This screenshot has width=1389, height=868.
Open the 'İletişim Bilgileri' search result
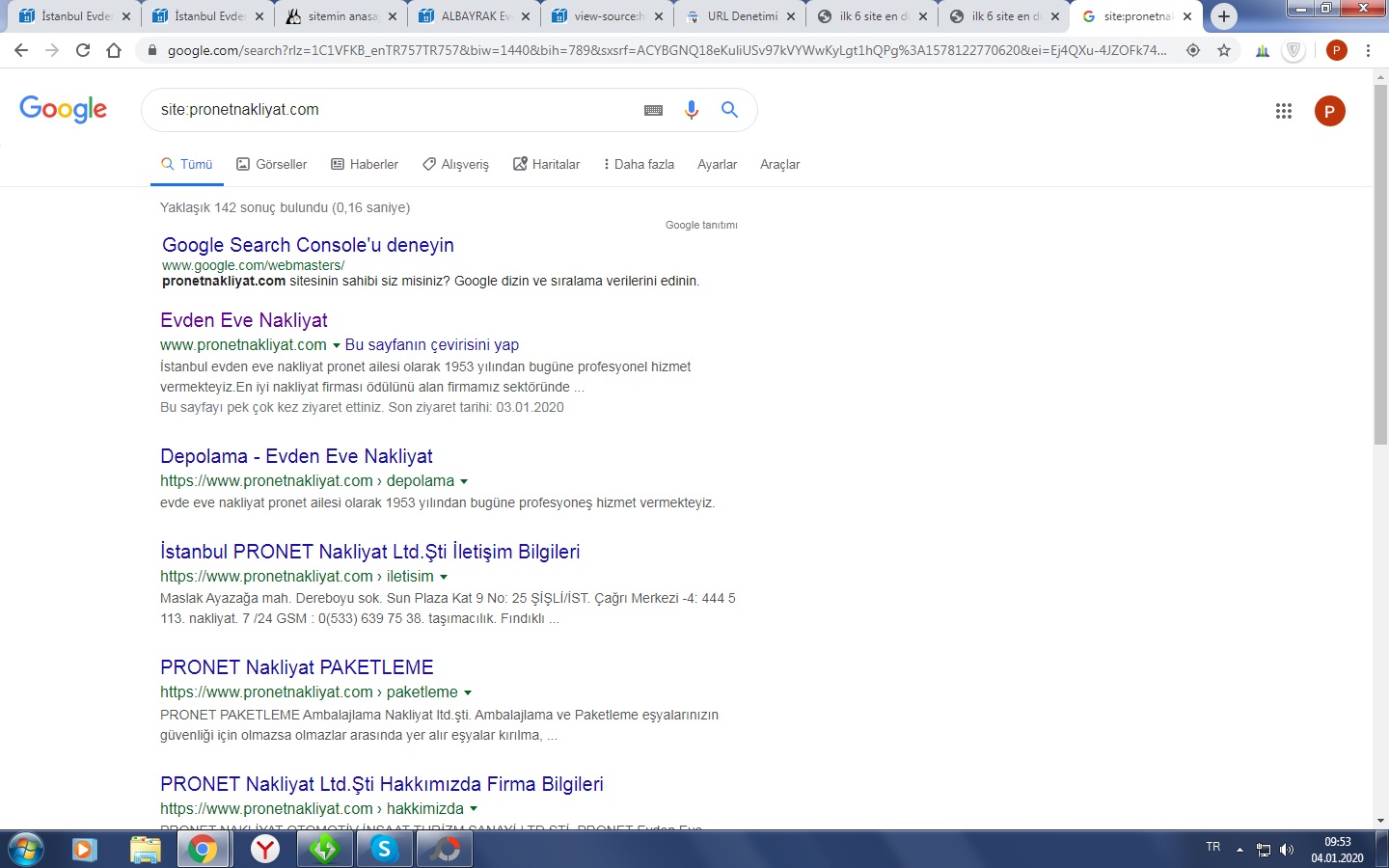370,552
